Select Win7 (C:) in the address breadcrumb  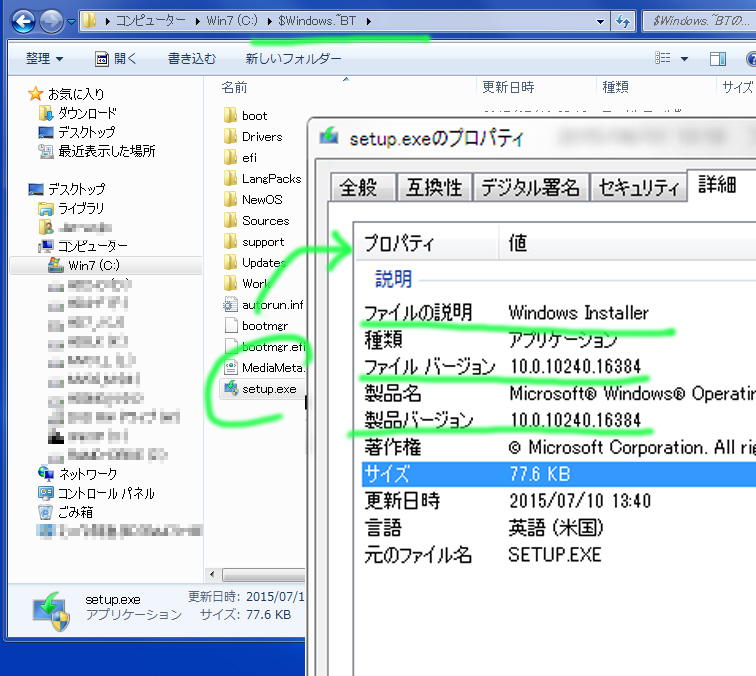[x=232, y=21]
